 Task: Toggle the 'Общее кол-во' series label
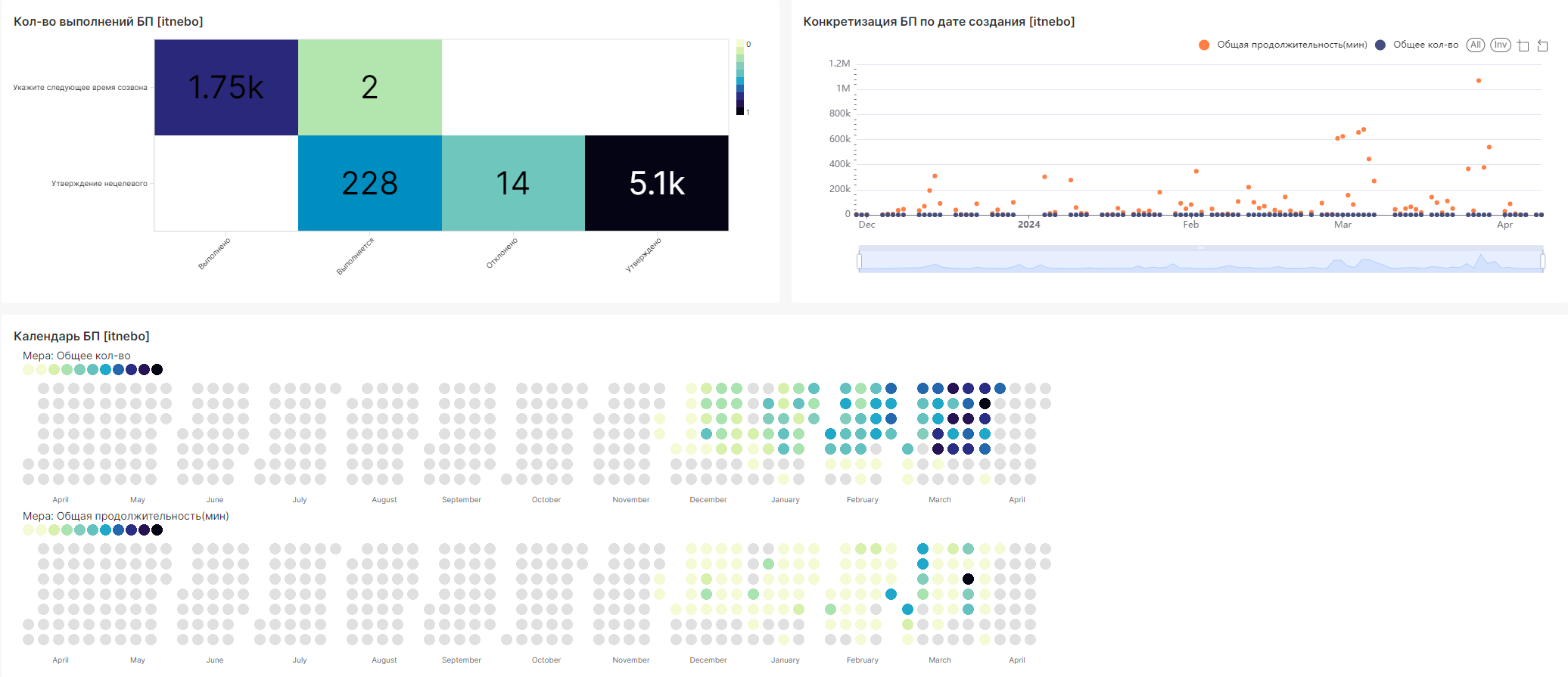tap(1426, 45)
